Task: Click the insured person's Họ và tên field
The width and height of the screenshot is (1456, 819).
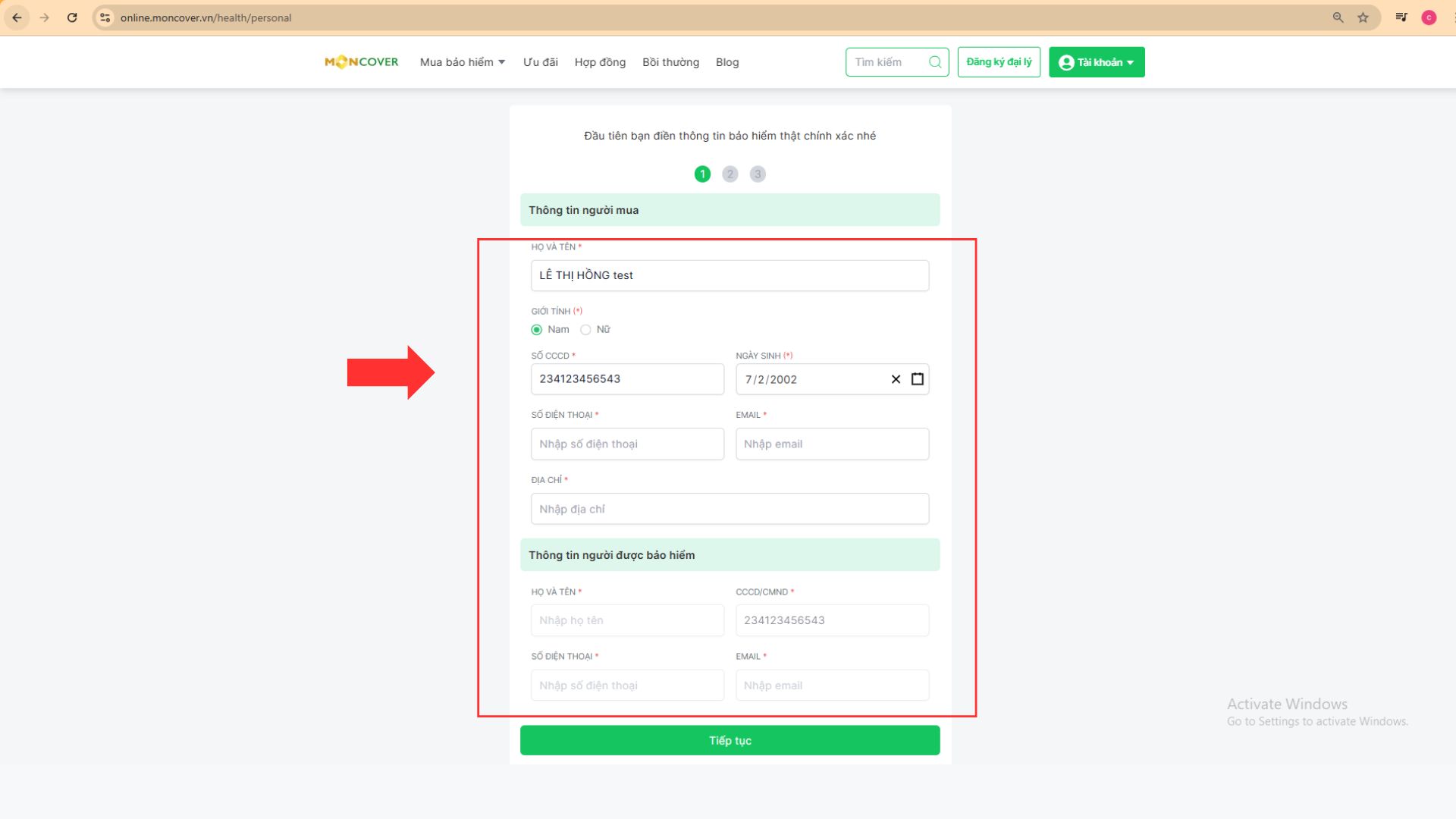Action: tap(627, 620)
